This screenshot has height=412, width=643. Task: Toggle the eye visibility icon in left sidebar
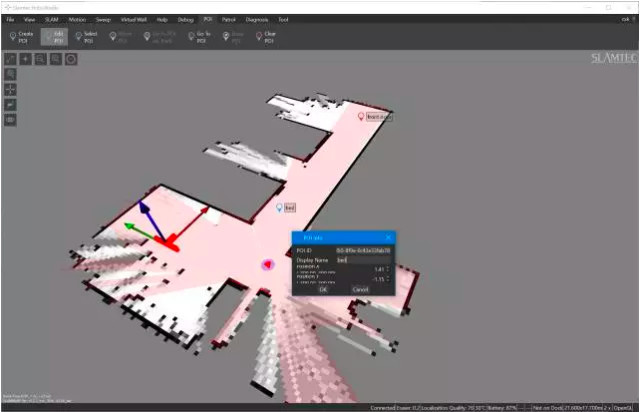pos(11,119)
